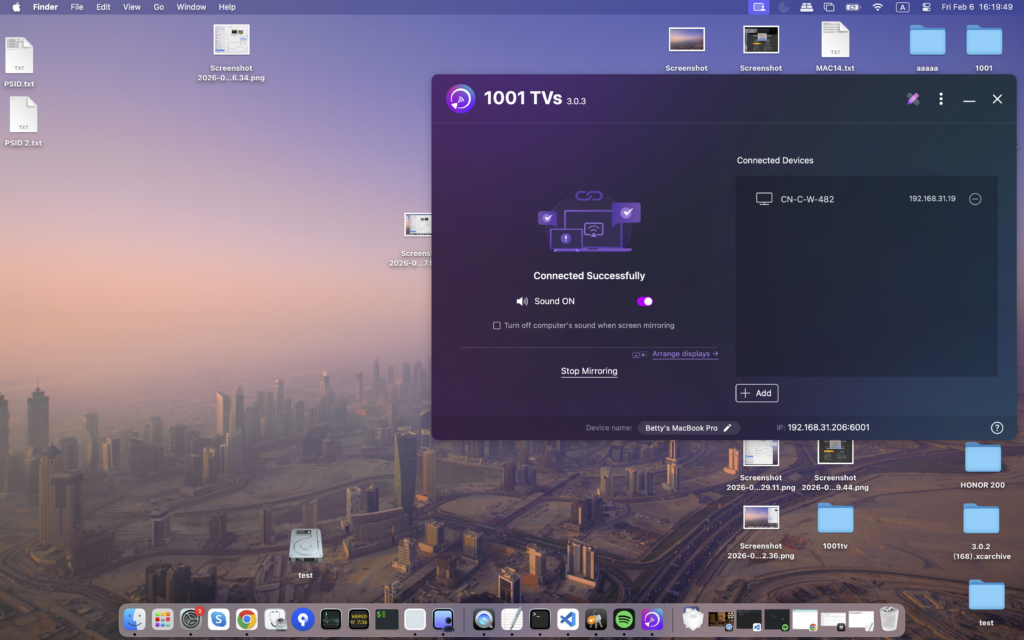
Task: Toggle the Sound ON switch off
Action: tap(644, 301)
